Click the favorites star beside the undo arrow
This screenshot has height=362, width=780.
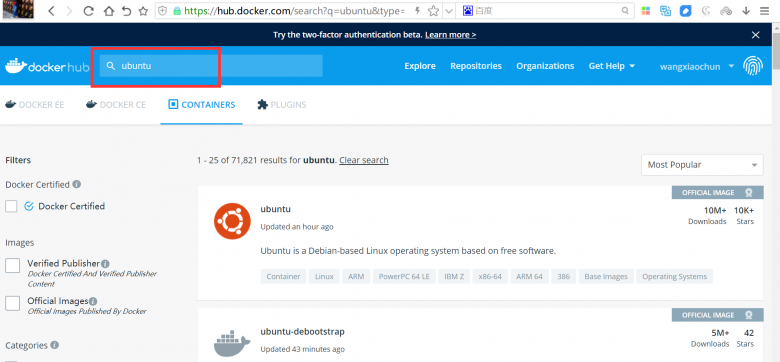143,11
